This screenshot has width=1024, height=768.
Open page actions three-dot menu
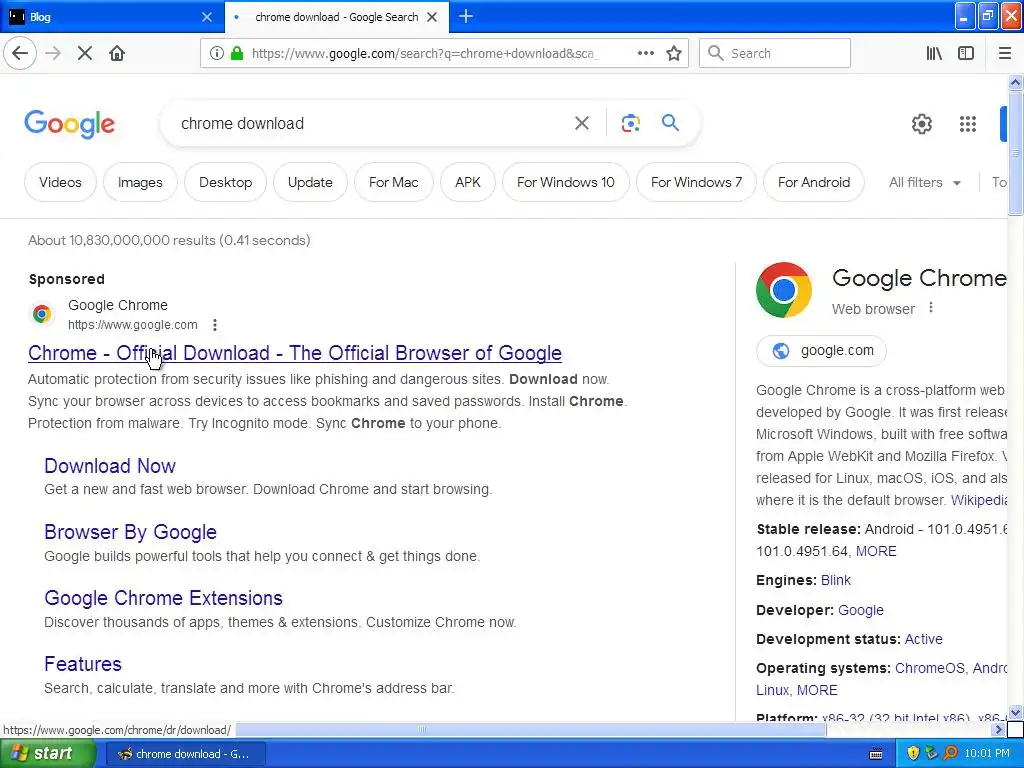click(x=646, y=54)
